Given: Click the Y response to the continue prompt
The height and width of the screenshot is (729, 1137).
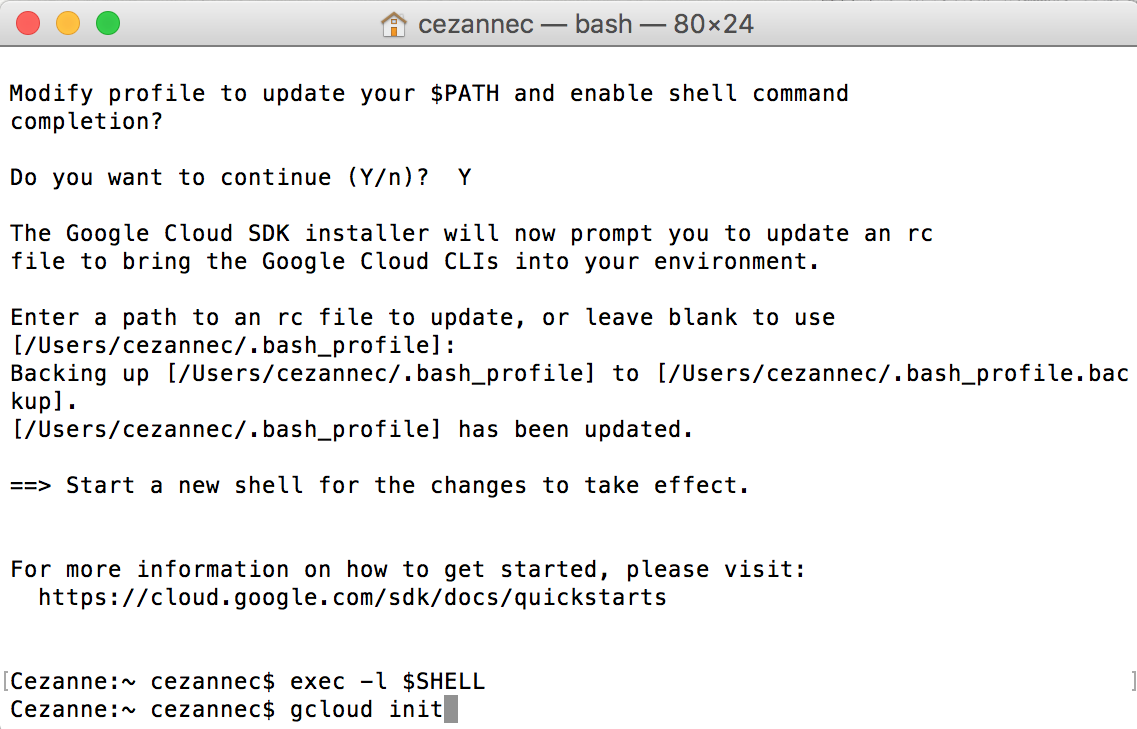Looking at the screenshot, I should click(462, 177).
